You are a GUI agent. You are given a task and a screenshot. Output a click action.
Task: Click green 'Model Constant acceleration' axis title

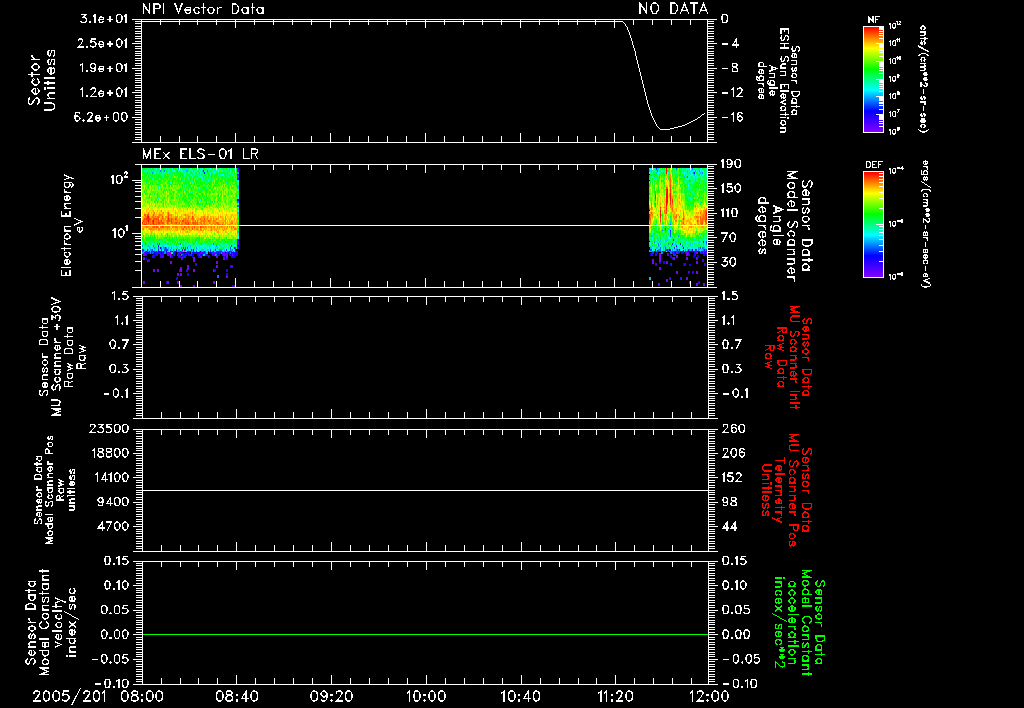(x=799, y=622)
